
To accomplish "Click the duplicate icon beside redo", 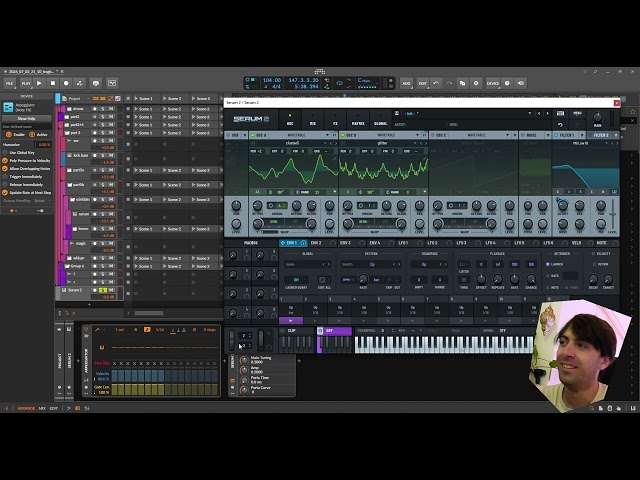I will [x=462, y=83].
